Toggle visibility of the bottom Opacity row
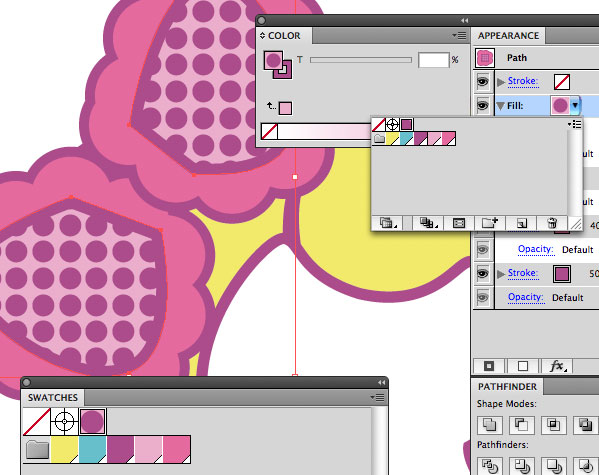The width and height of the screenshot is (599, 475). tap(483, 297)
